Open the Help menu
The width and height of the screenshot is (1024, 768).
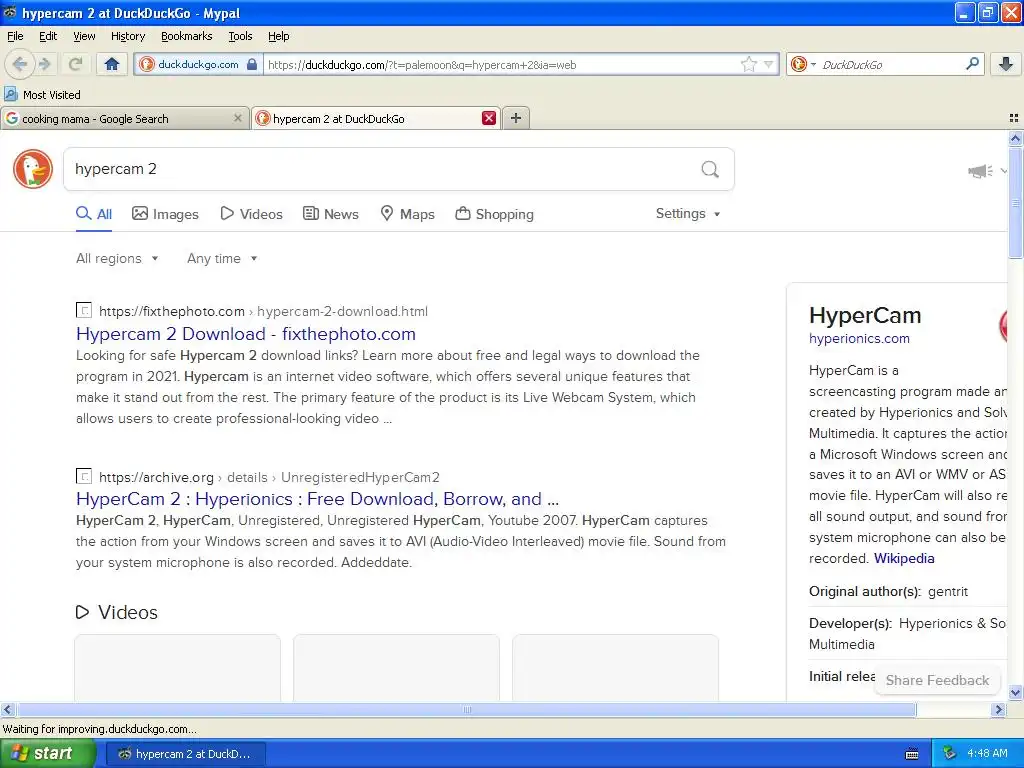pyautogui.click(x=278, y=36)
